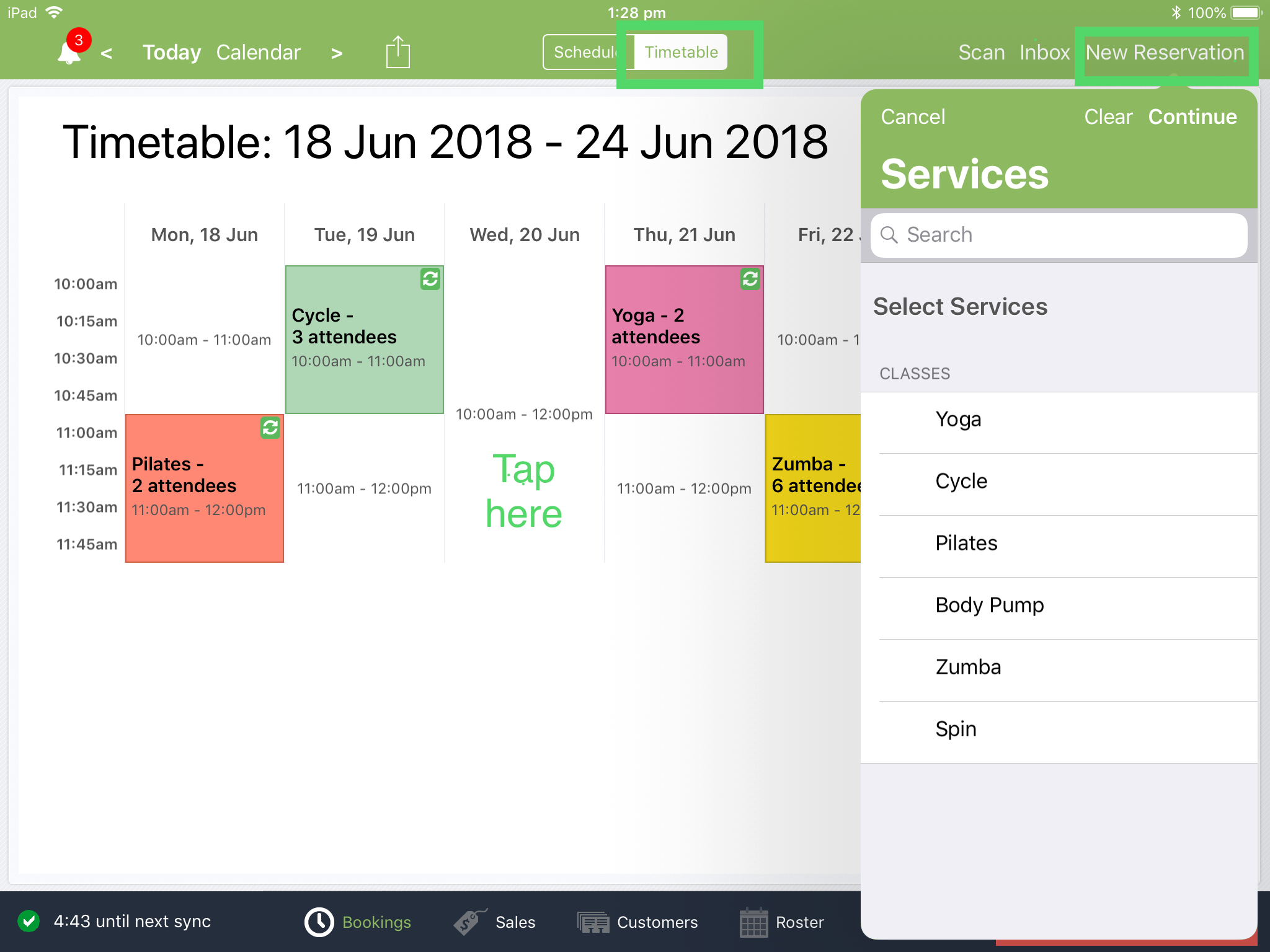Tap Continue in the Services panel
Image resolution: width=1270 pixels, height=952 pixels.
(1192, 117)
